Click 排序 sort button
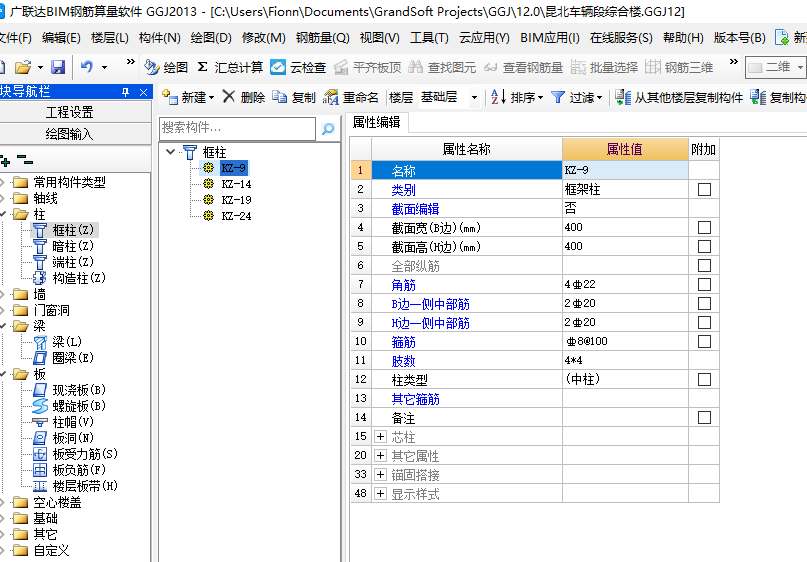Screen dimensions: 807x562 point(517,97)
